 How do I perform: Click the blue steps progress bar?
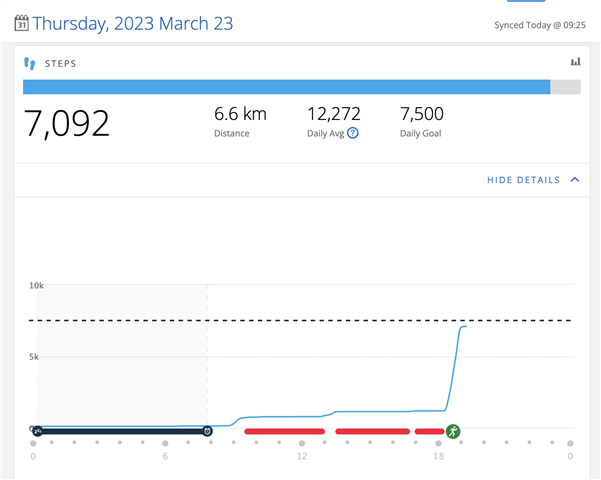click(286, 87)
